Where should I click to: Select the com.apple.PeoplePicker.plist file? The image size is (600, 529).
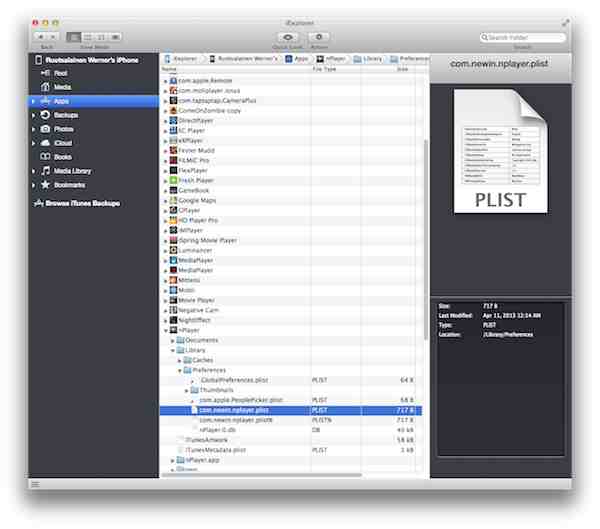click(291, 400)
